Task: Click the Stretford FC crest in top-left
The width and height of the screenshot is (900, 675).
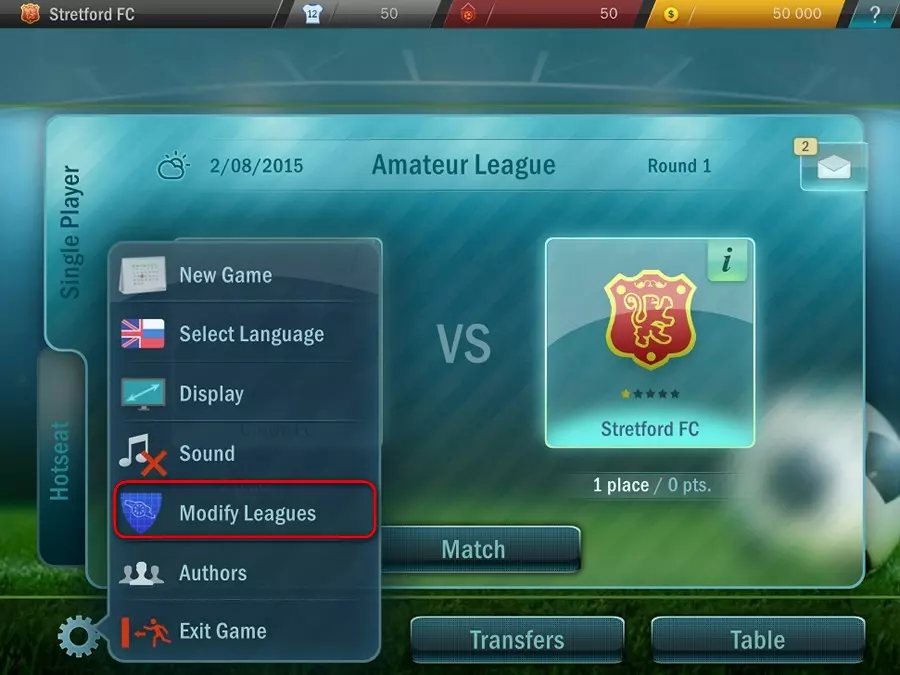Action: pos(30,14)
